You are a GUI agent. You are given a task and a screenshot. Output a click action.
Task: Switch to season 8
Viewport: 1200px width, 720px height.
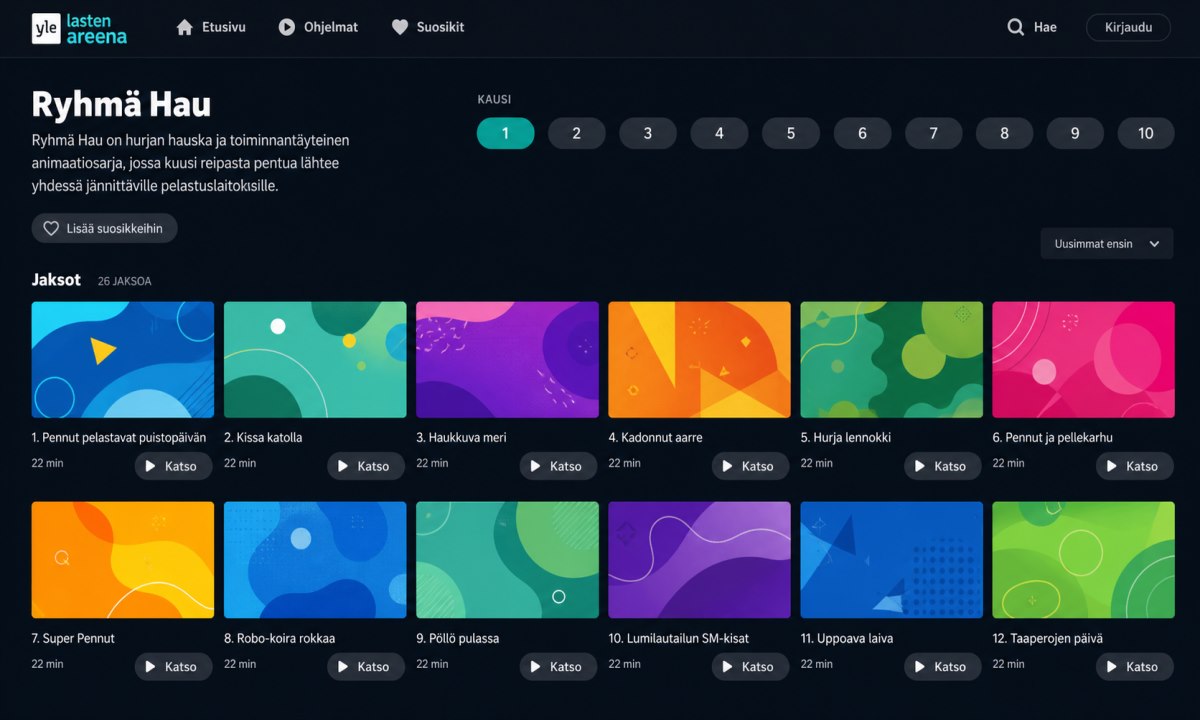(x=1004, y=133)
